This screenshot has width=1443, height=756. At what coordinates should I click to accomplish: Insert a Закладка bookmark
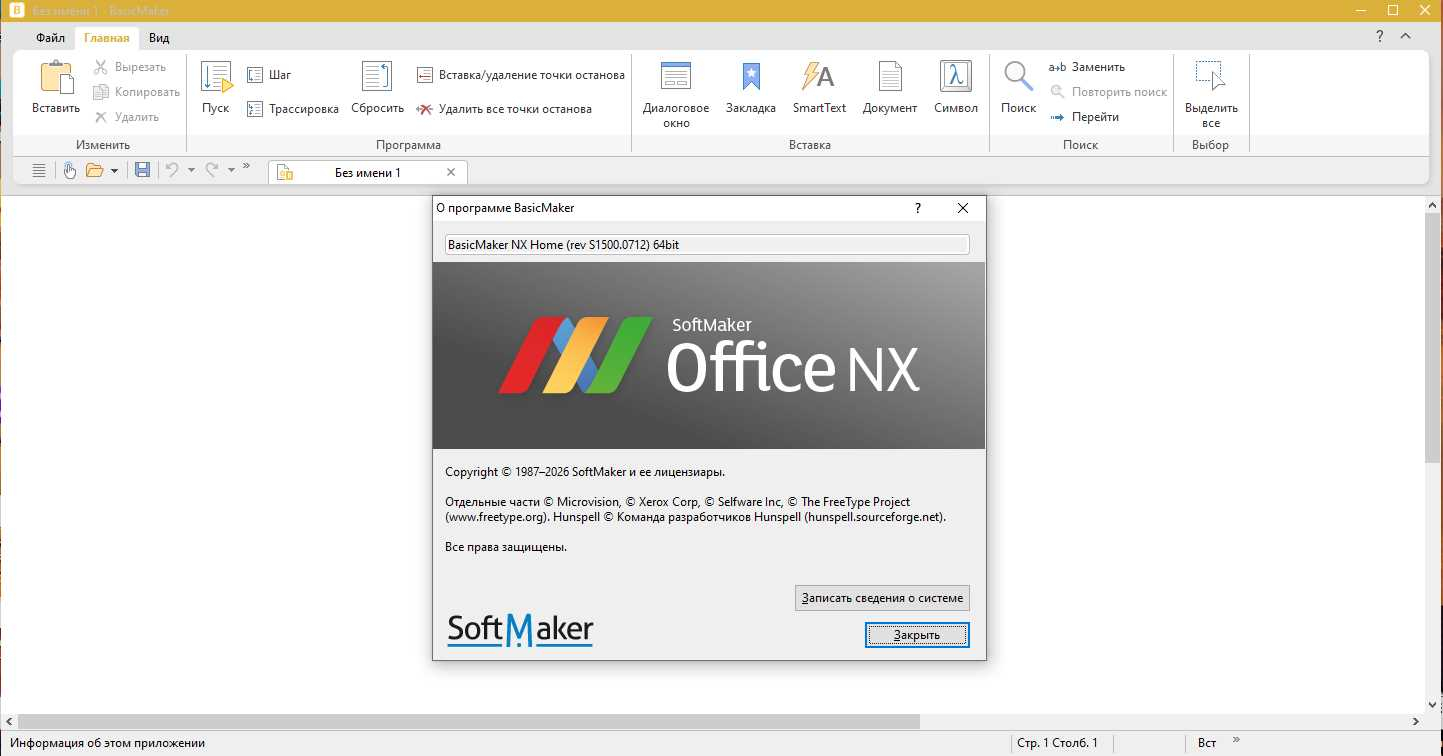(x=750, y=77)
